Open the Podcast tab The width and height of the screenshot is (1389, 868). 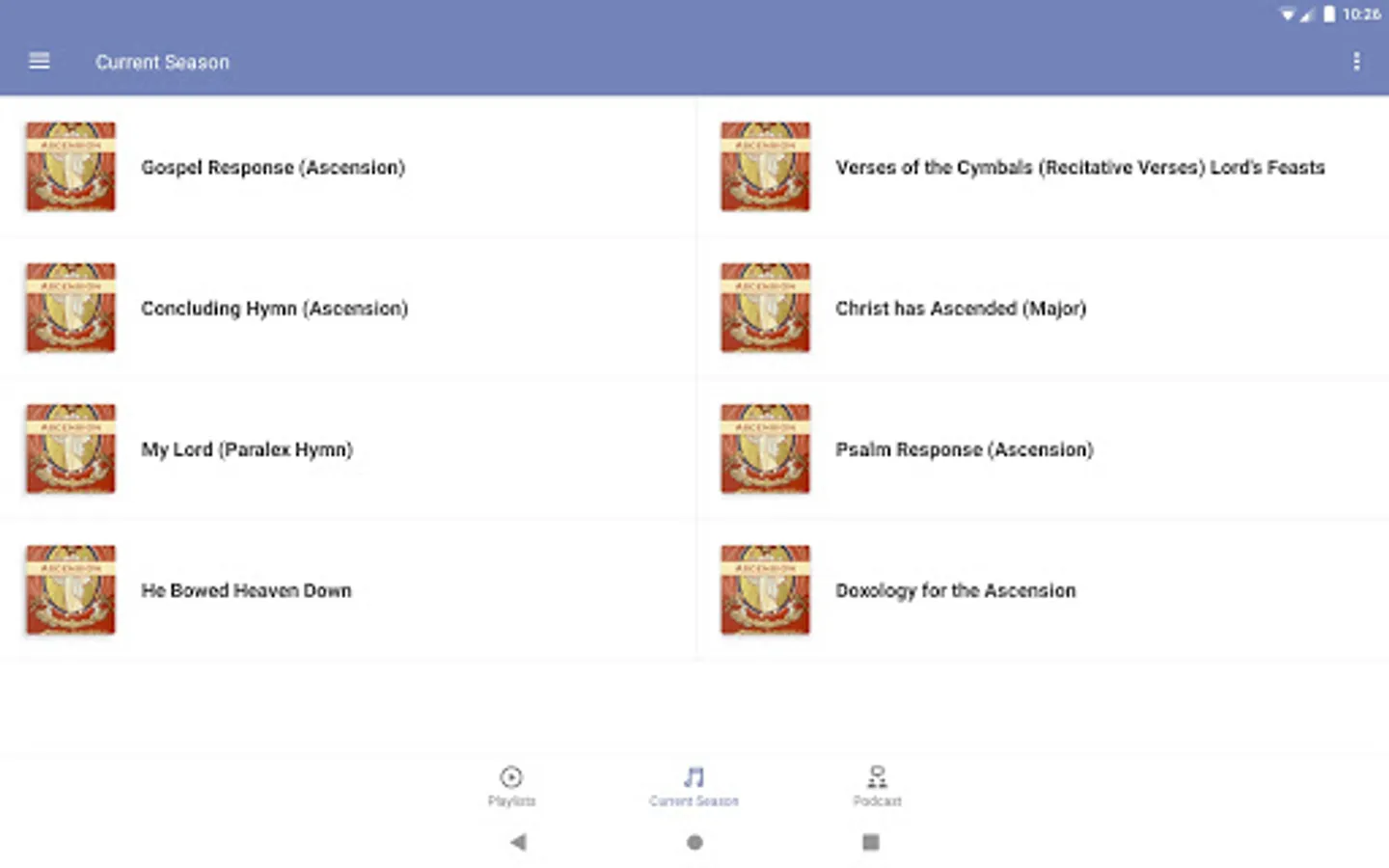click(877, 786)
